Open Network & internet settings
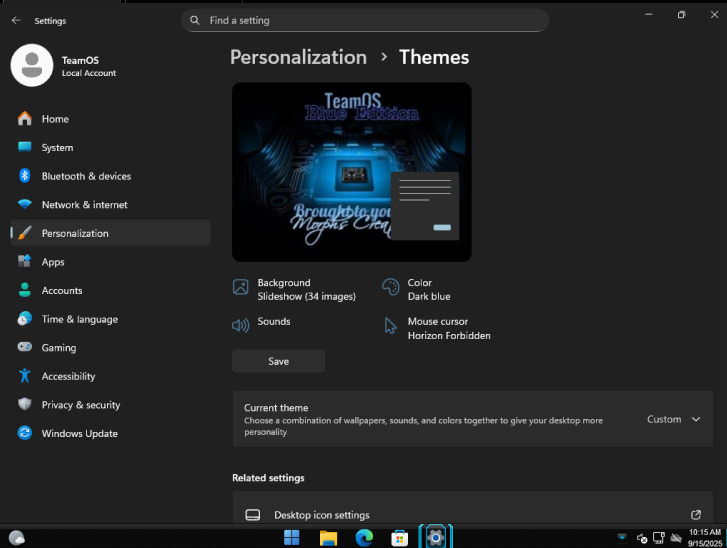Screen dimensions: 727x548 tap(110, 204)
